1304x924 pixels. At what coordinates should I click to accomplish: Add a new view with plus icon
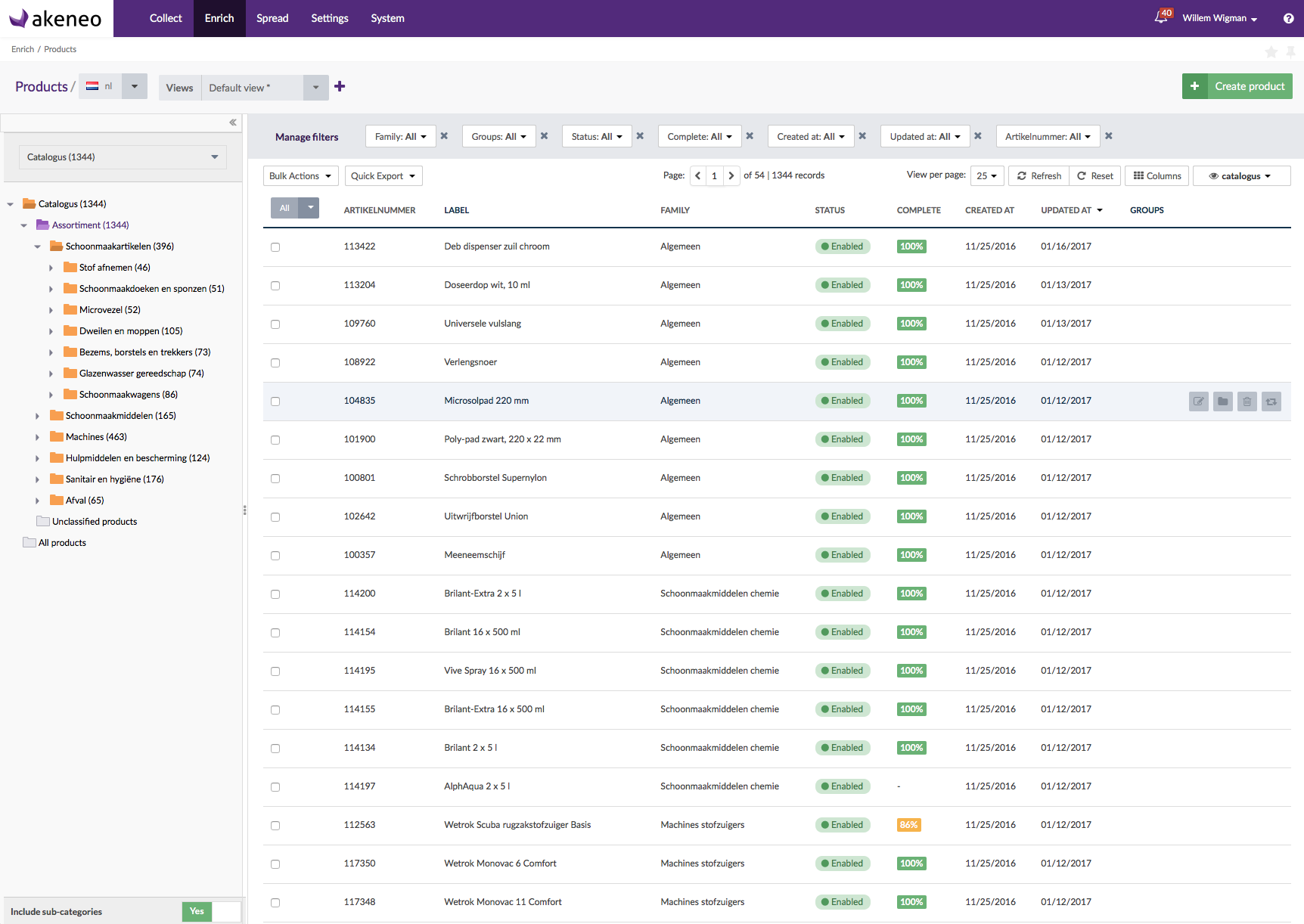tap(340, 86)
